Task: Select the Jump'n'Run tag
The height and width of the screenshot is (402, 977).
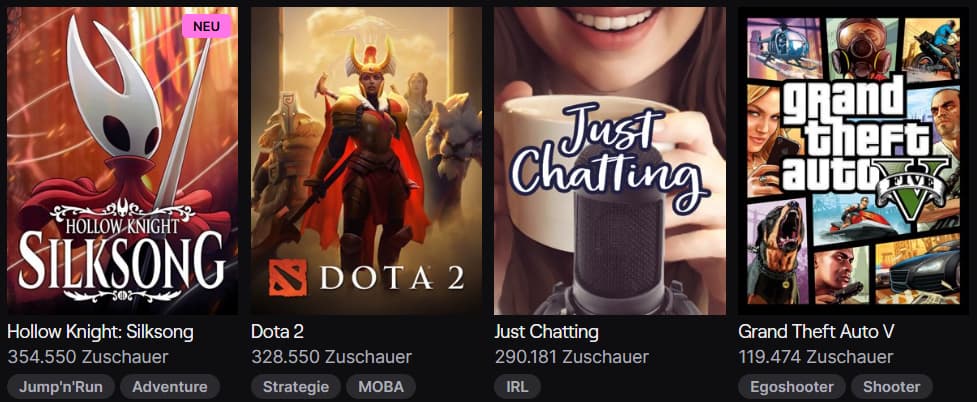Action: click(61, 386)
